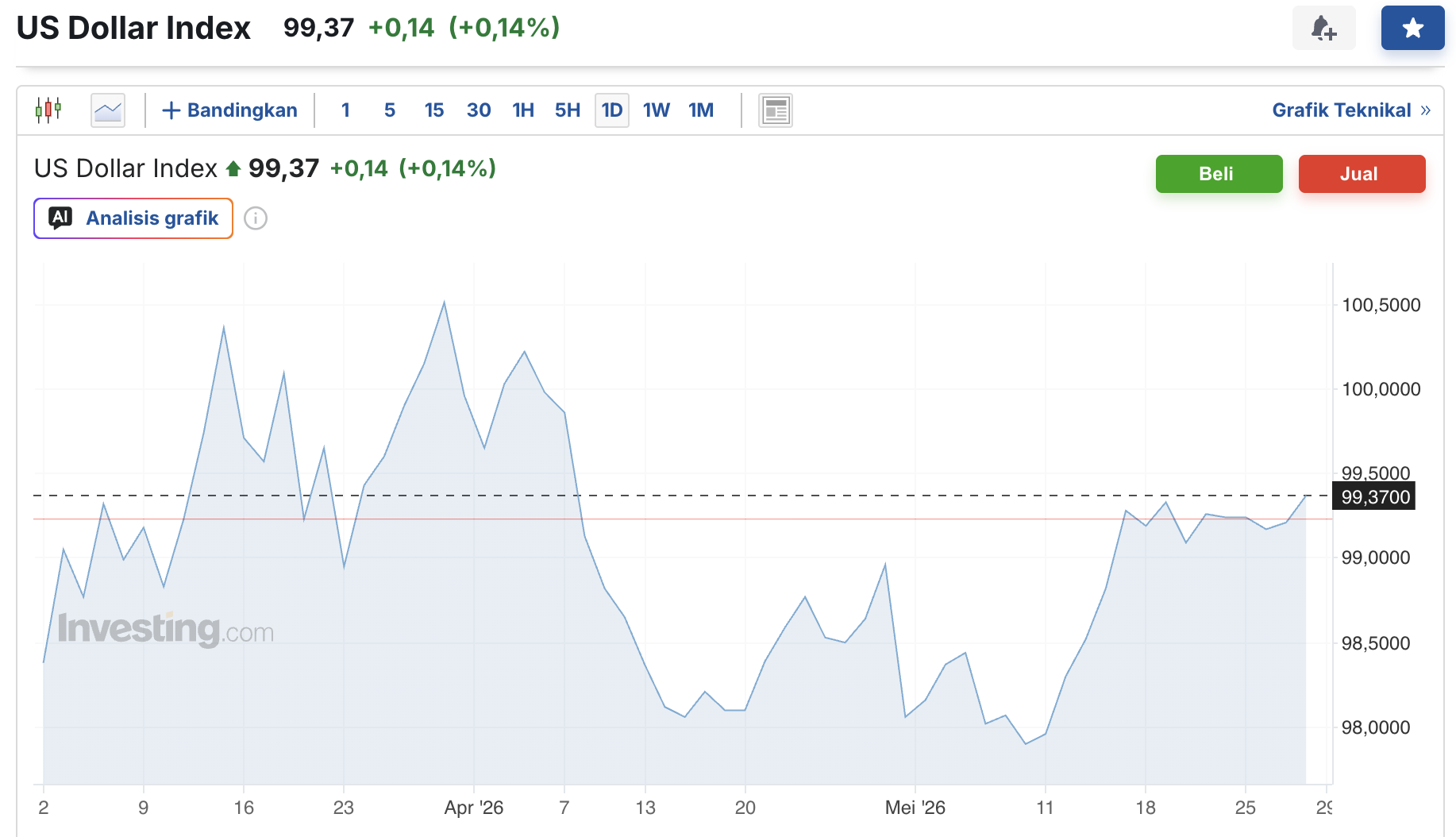1456x837 pixels.
Task: Select the 30 minute interval
Action: 479,110
